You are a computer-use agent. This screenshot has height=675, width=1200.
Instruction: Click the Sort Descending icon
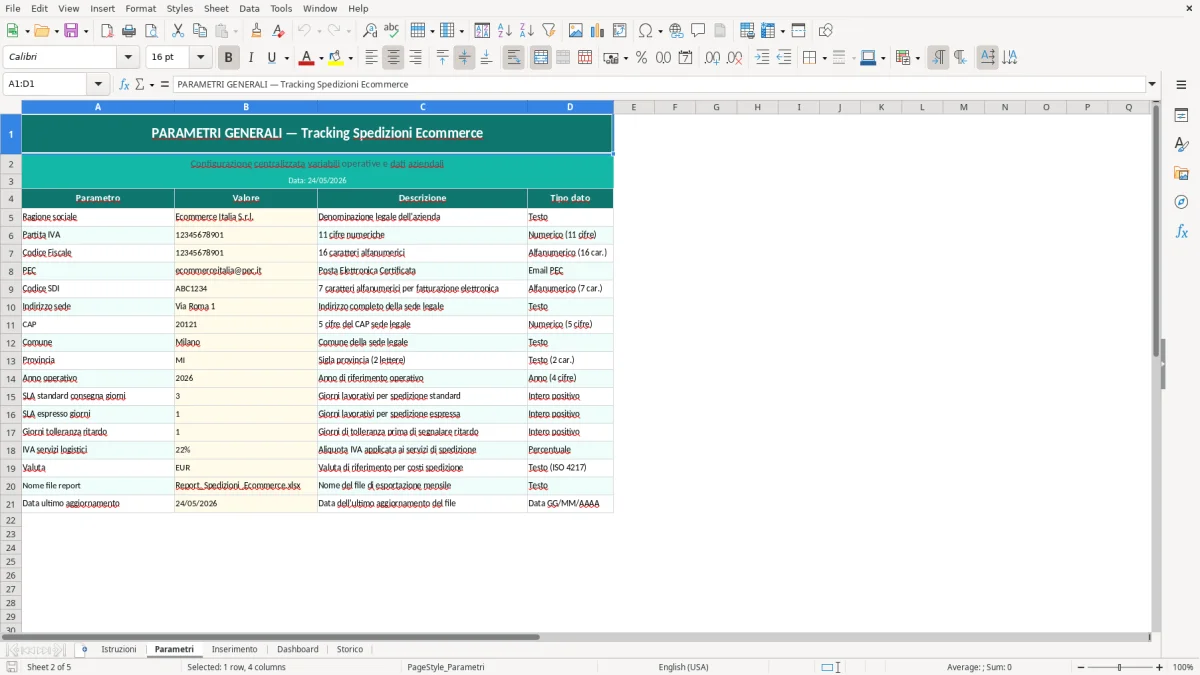click(x=526, y=31)
